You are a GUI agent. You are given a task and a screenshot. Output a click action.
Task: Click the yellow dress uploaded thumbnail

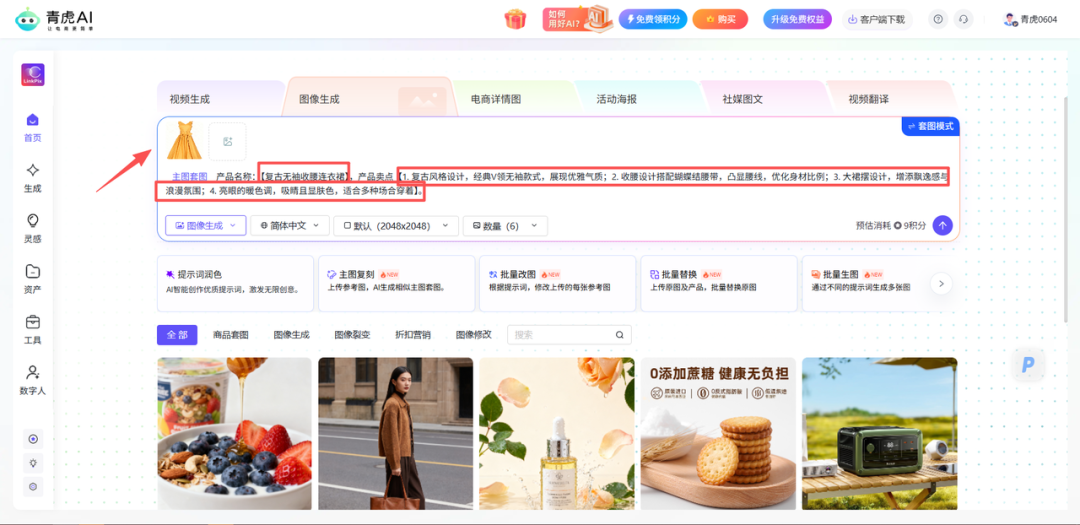(184, 141)
